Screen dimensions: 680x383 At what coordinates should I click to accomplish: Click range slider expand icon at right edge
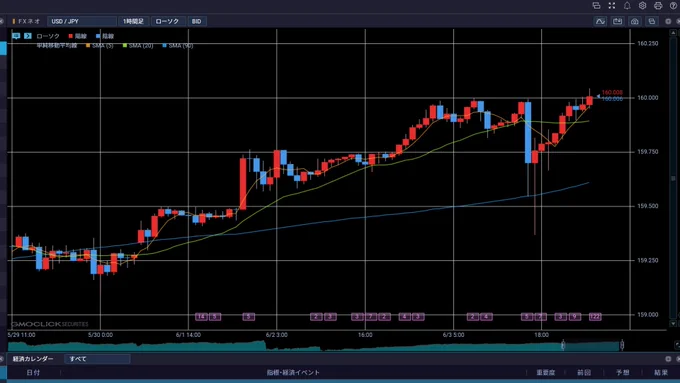pyautogui.click(x=677, y=345)
